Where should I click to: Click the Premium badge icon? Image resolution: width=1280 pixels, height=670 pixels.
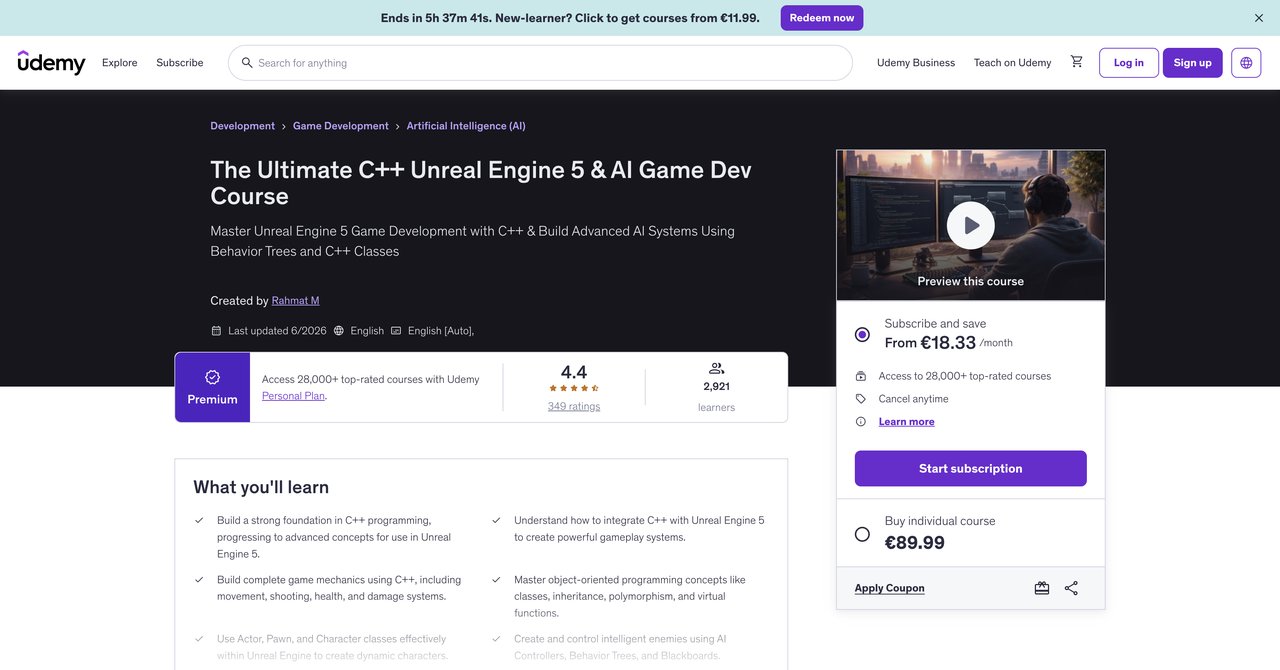pyautogui.click(x=212, y=377)
